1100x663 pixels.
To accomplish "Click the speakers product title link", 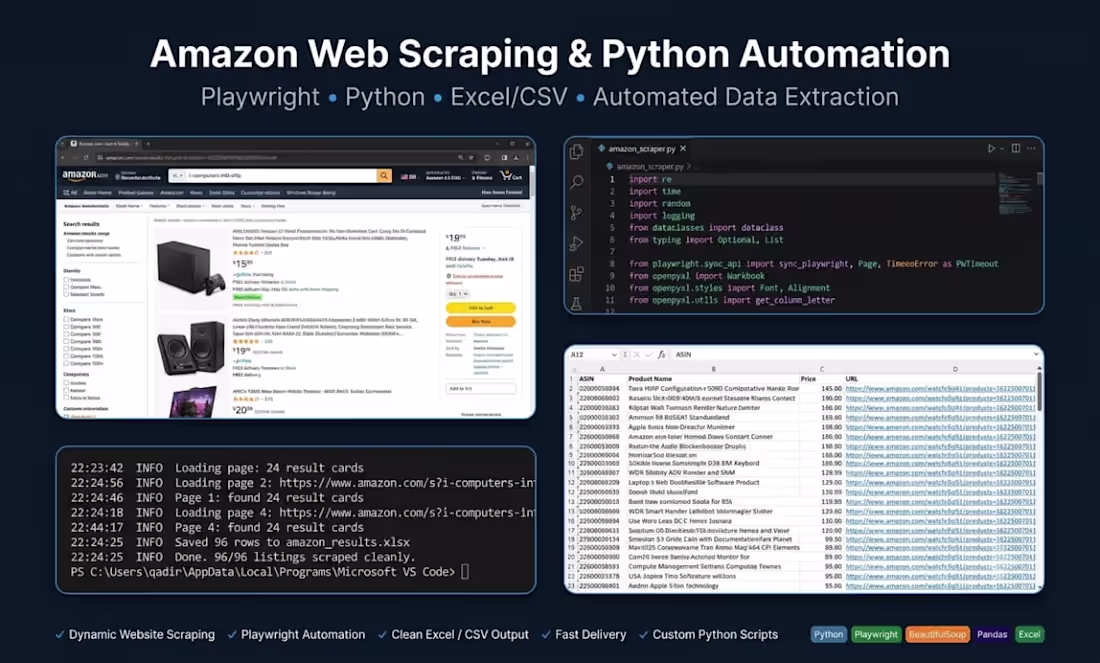I will (326, 327).
